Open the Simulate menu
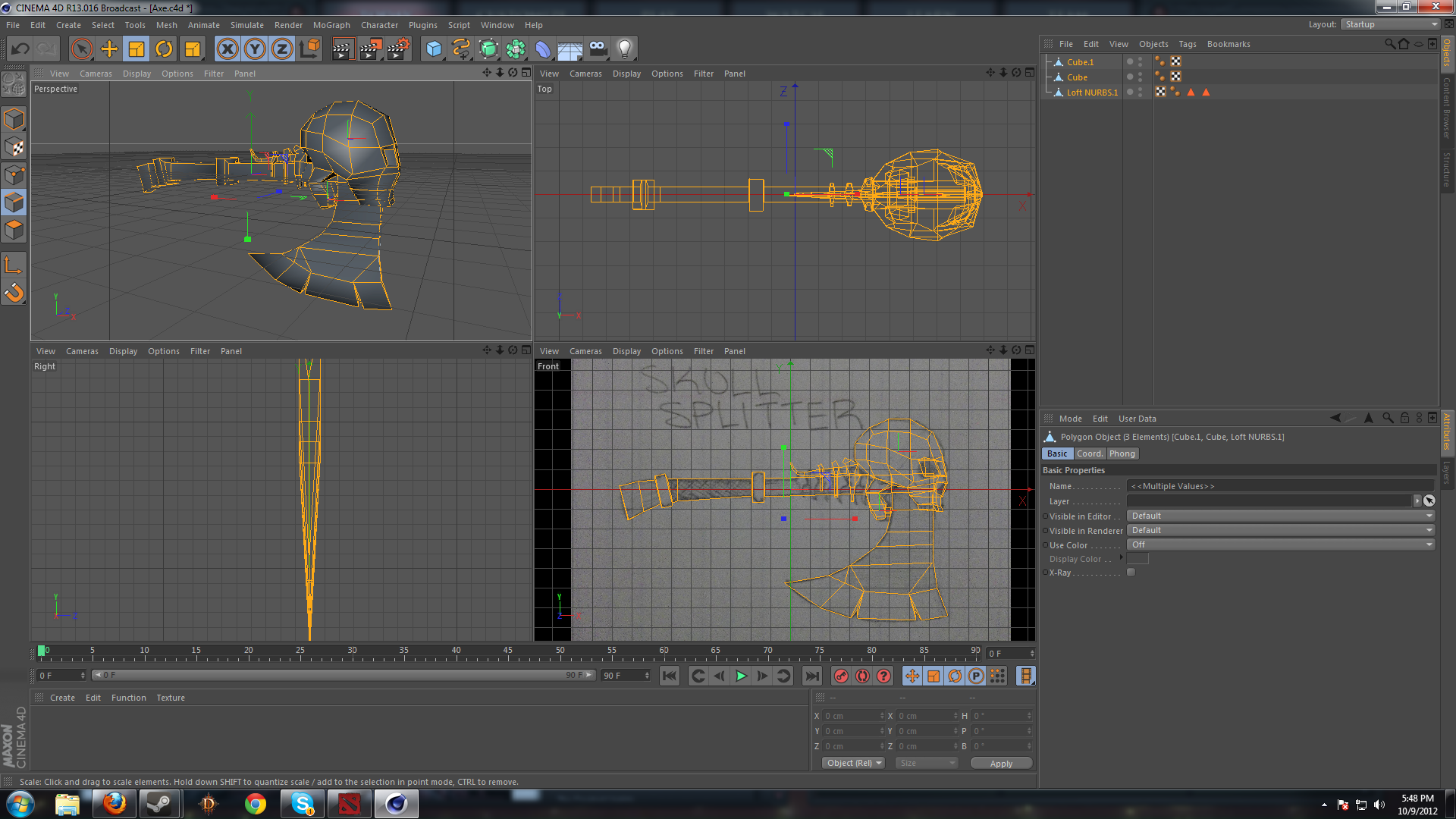The image size is (1456, 819). pyautogui.click(x=247, y=25)
